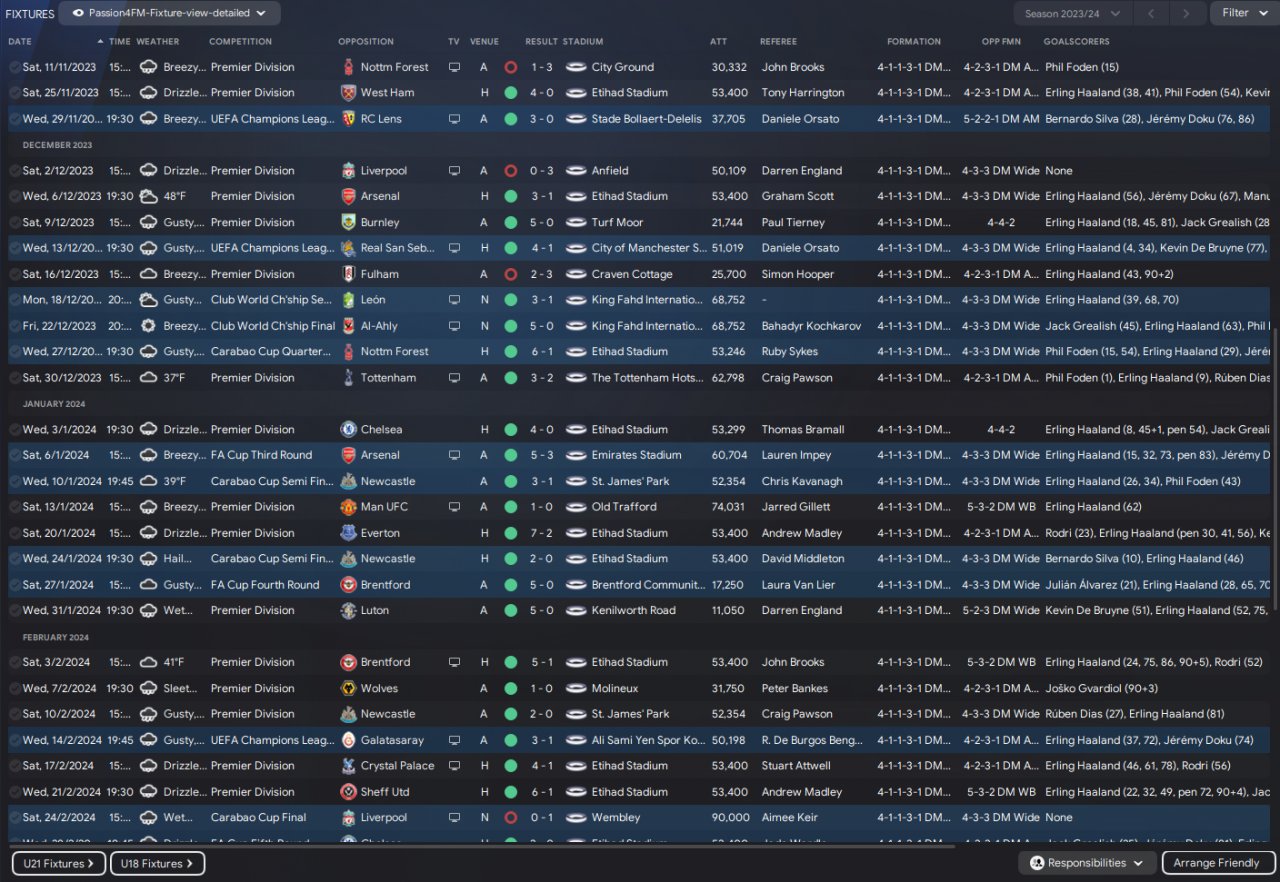Click the stadium icon beside City Ground
The image size is (1280, 882).
tap(575, 67)
